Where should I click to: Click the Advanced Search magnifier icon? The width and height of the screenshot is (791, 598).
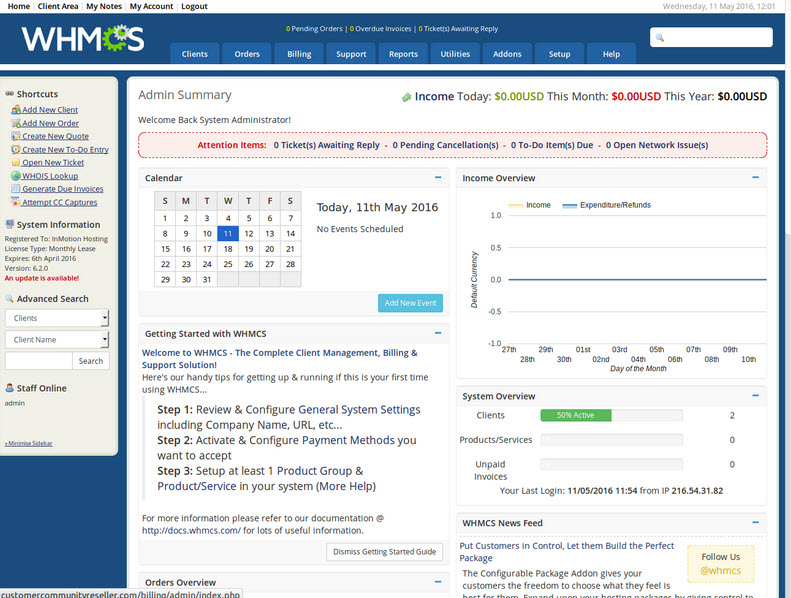(9, 299)
